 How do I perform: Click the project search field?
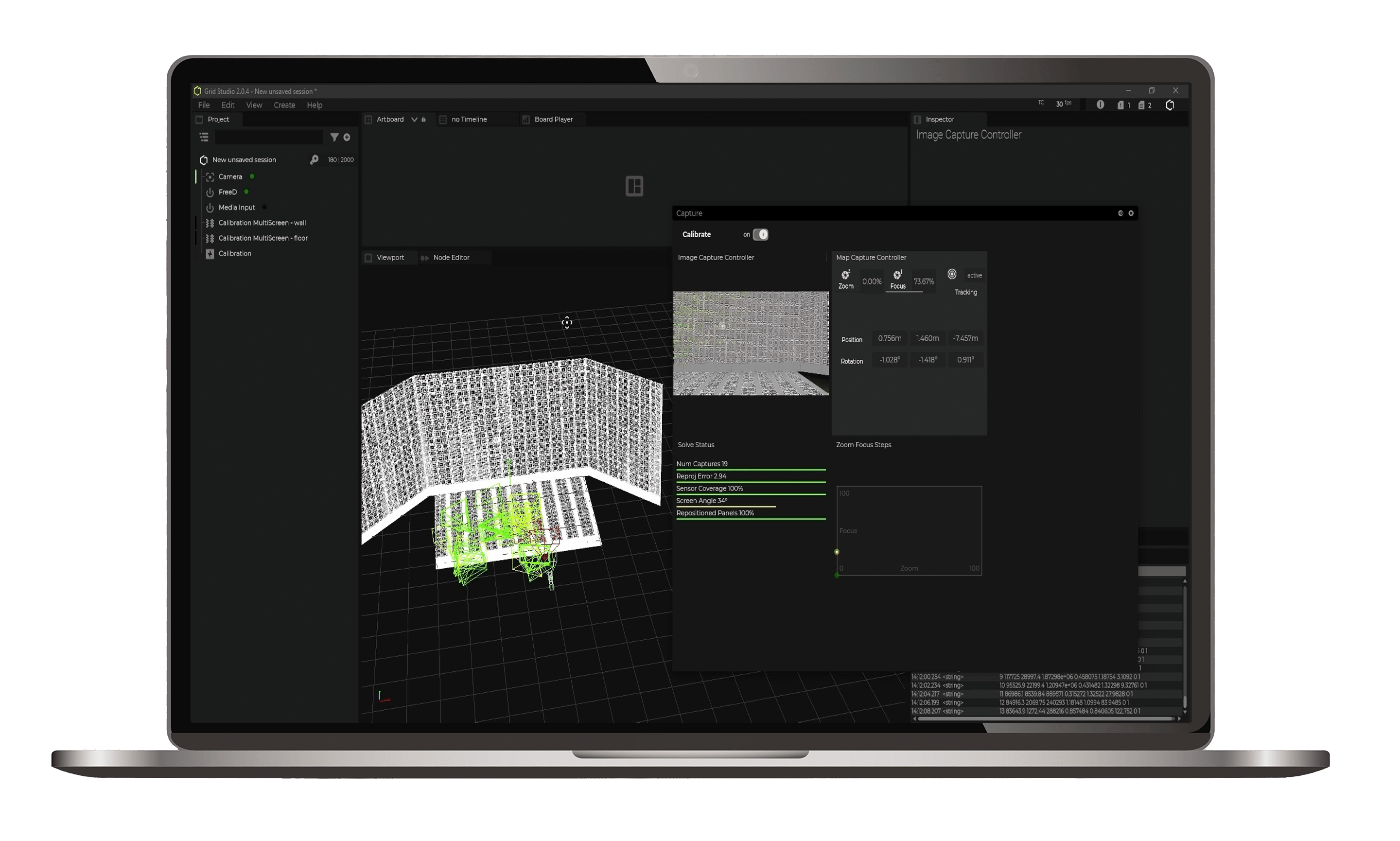[269, 137]
